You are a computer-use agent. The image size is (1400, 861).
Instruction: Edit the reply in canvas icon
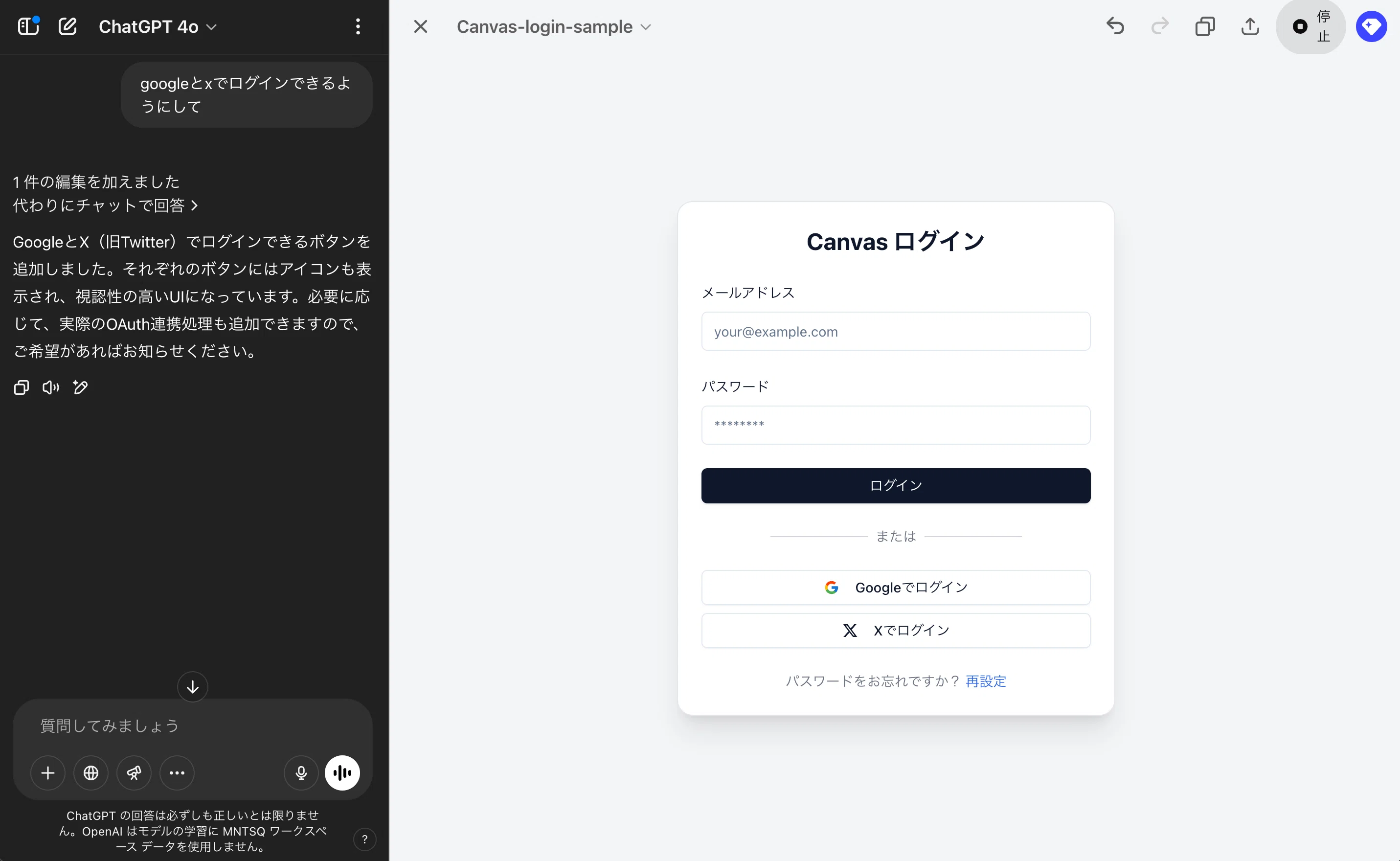coord(80,388)
